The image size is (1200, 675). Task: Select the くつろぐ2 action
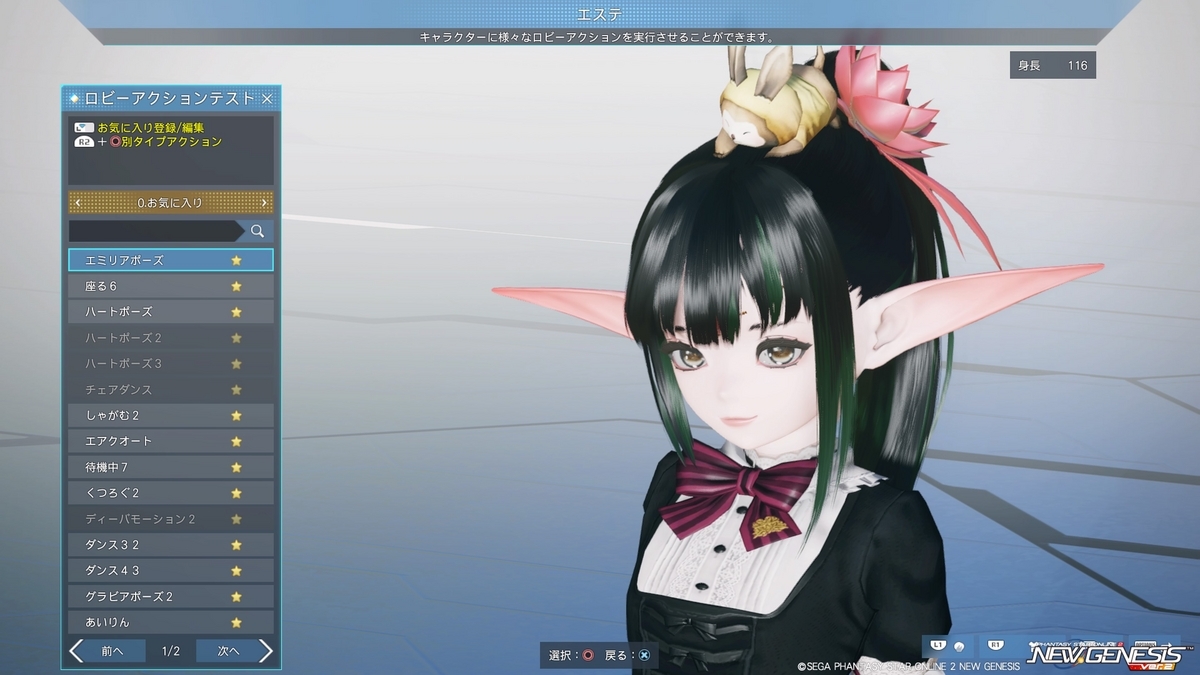(171, 493)
